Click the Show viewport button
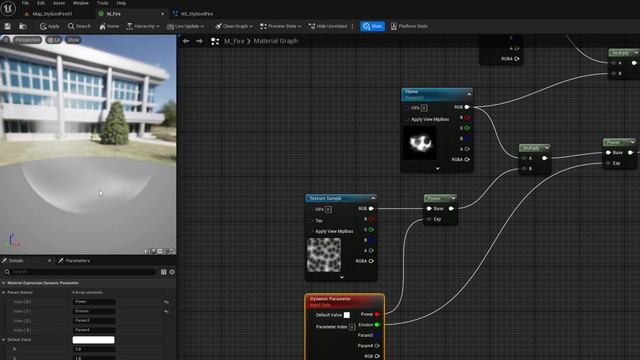 coord(73,40)
